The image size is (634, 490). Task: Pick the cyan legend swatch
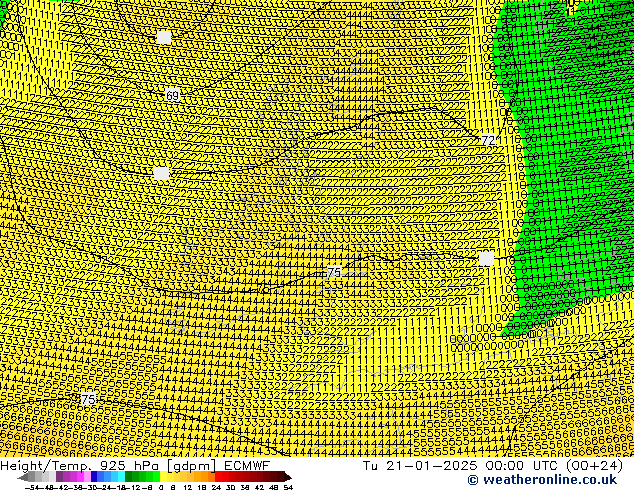point(121,476)
